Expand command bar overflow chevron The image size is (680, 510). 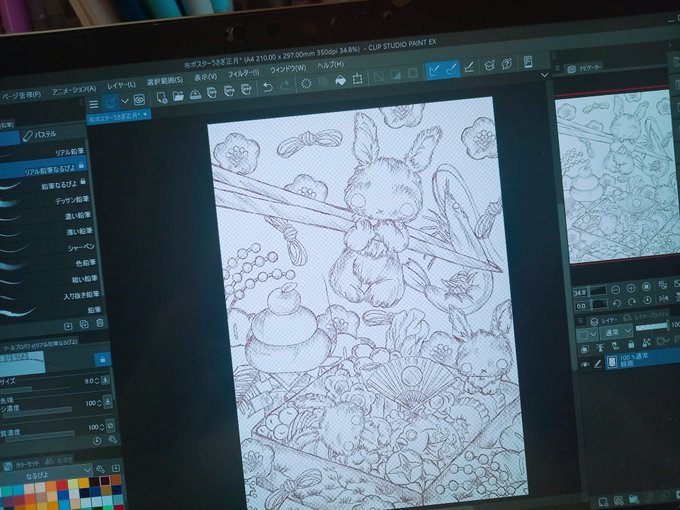[x=545, y=75]
